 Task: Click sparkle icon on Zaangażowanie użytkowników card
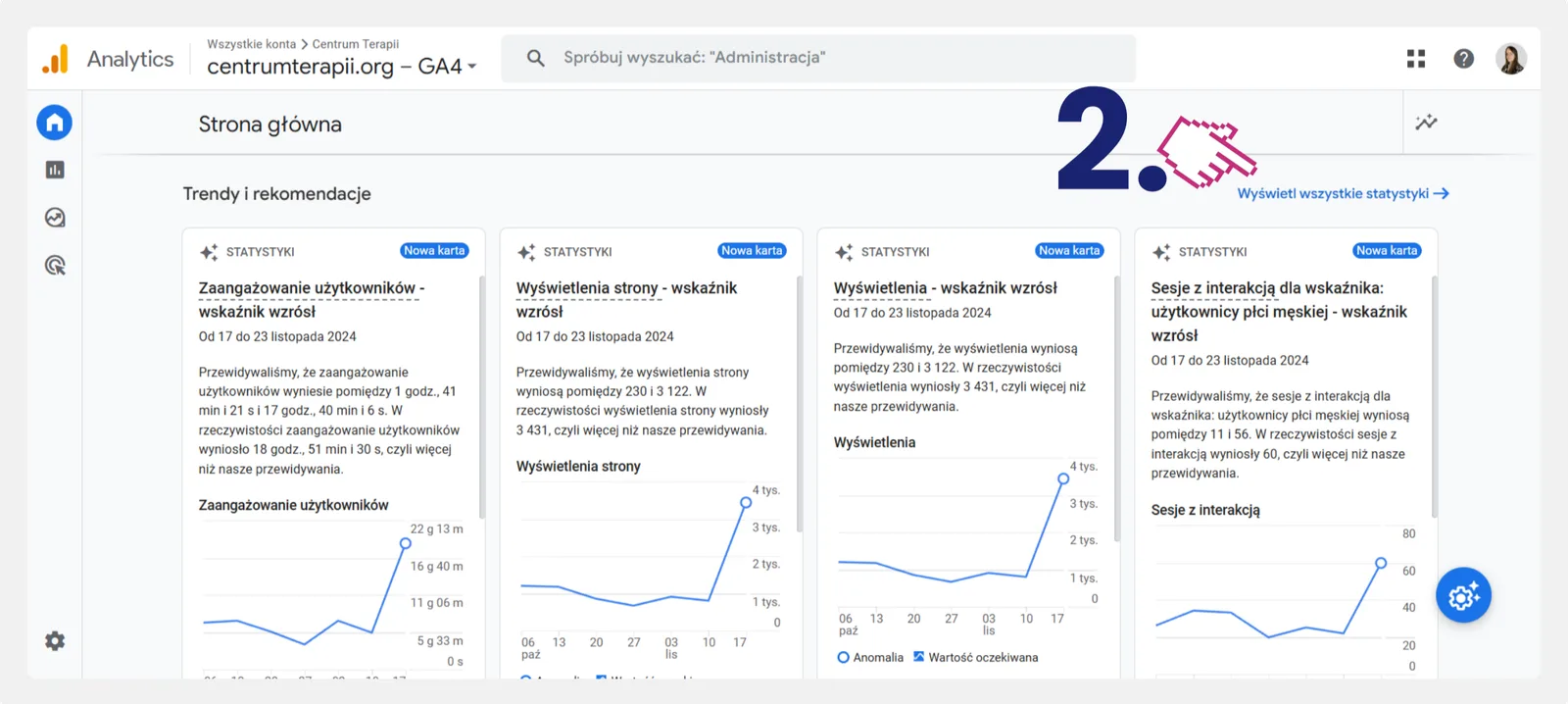(x=209, y=252)
